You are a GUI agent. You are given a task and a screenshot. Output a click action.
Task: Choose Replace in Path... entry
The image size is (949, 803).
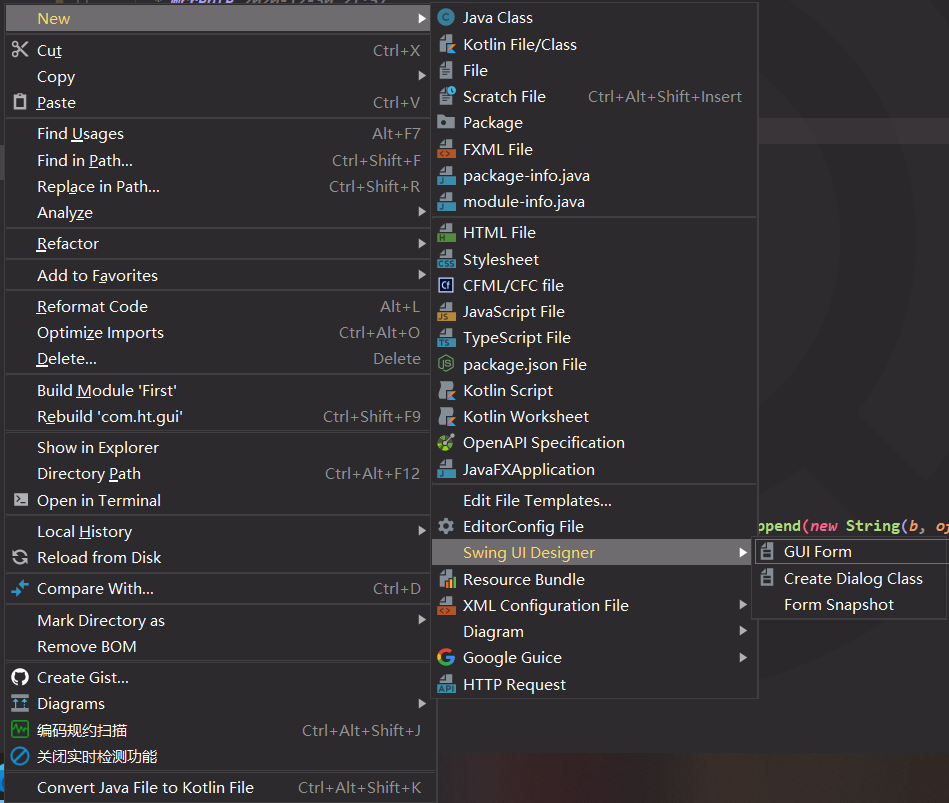[218, 186]
